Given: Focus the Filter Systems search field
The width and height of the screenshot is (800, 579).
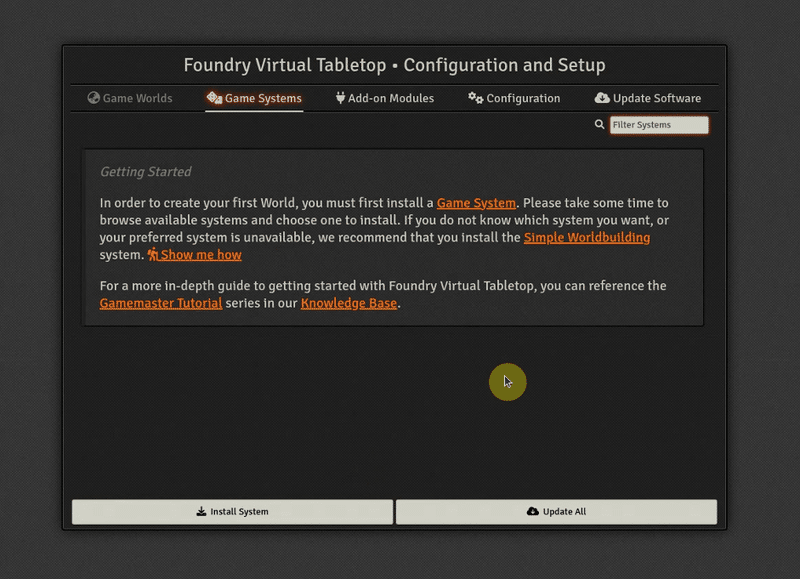Looking at the screenshot, I should (x=659, y=125).
